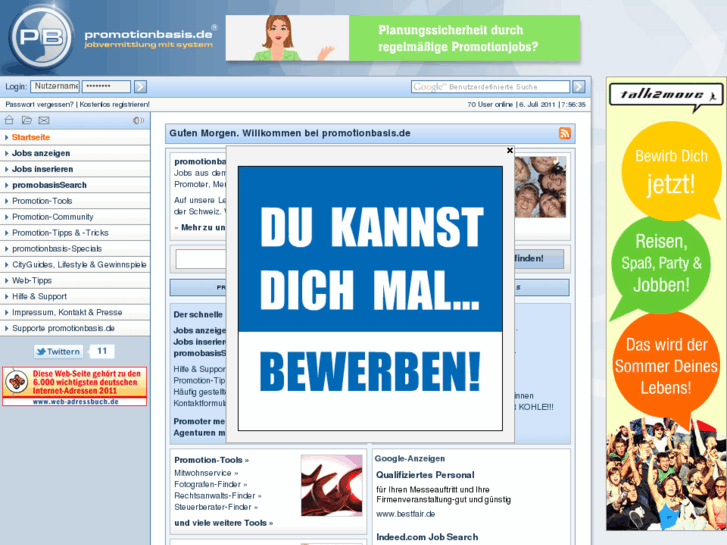Click the Planungssicherheit Promotionjobs top banner
Viewport: 727px width, 545px height.
[403, 38]
